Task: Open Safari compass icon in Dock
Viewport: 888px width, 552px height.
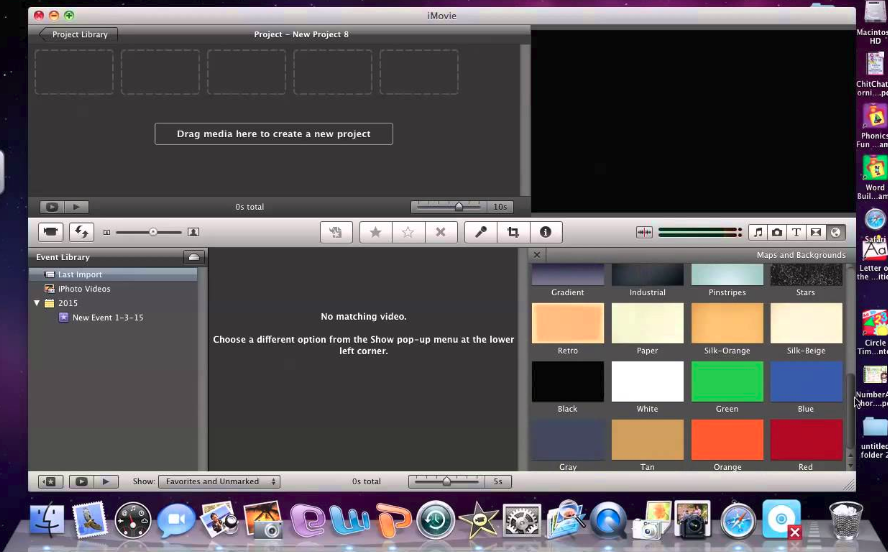Action: point(737,520)
